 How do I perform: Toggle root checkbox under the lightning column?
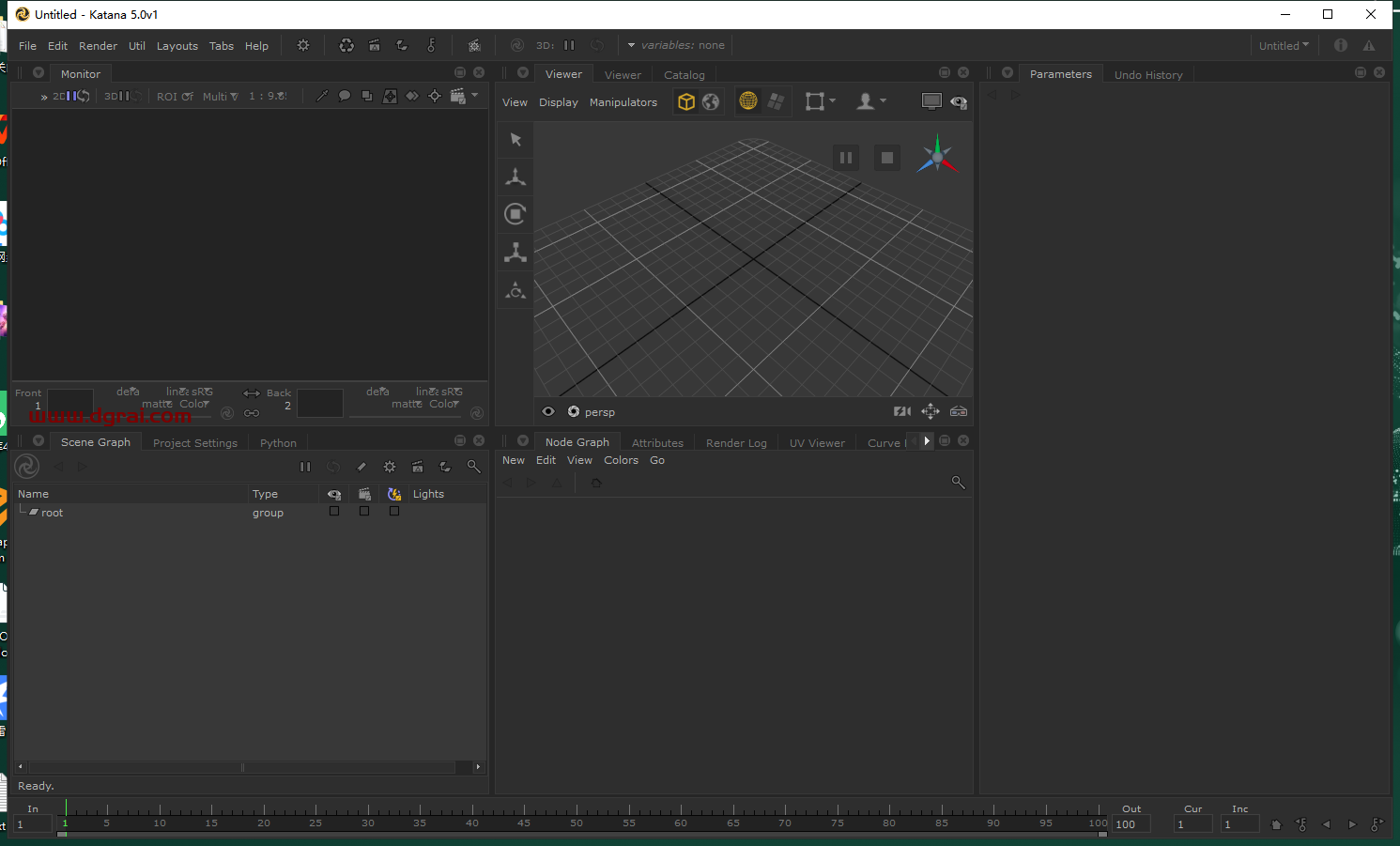click(x=394, y=512)
